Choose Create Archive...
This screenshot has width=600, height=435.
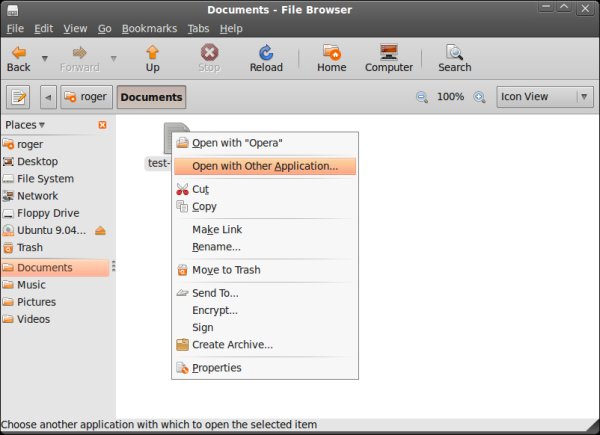coord(265,345)
